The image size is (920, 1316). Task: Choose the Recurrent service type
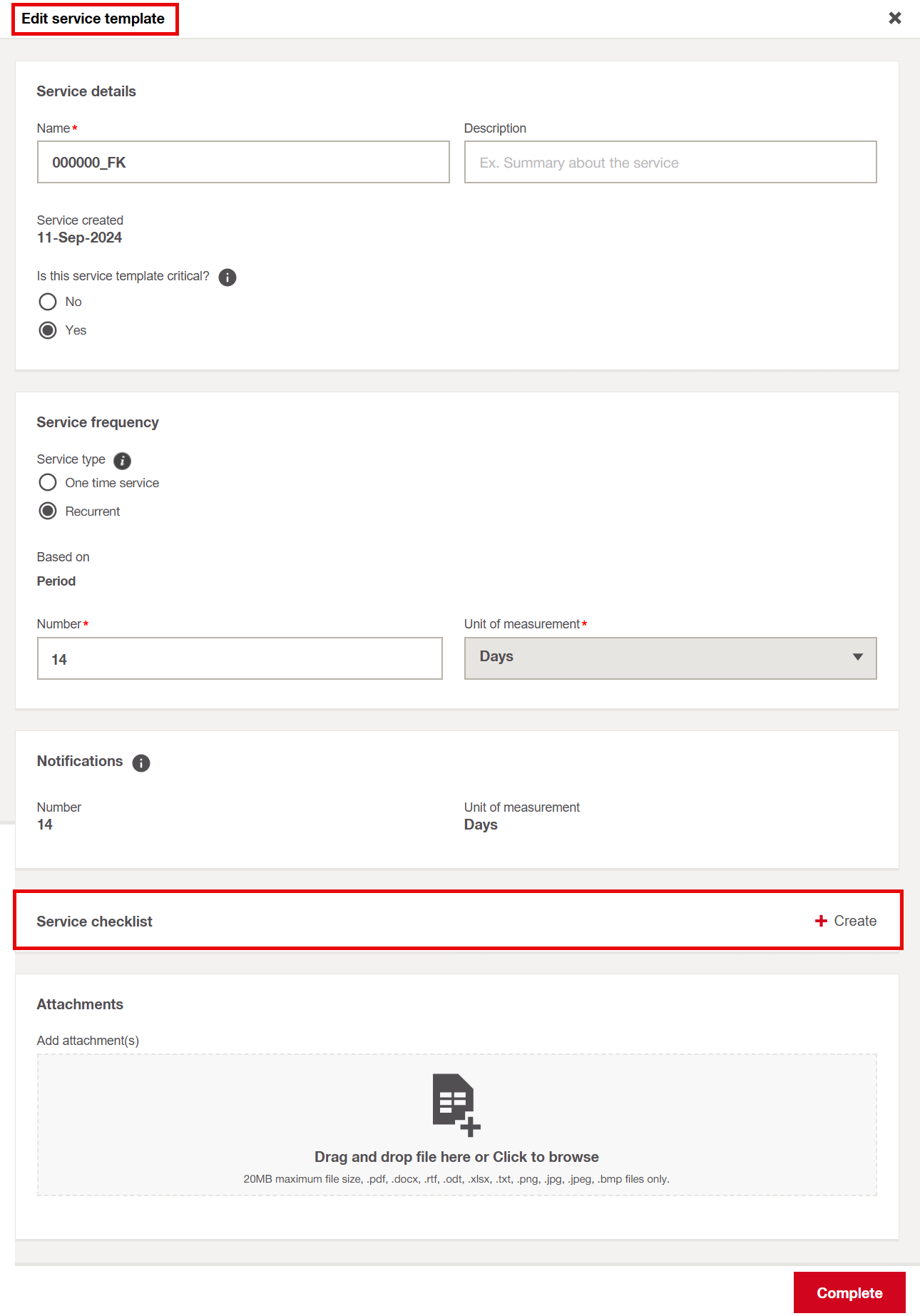[x=48, y=511]
